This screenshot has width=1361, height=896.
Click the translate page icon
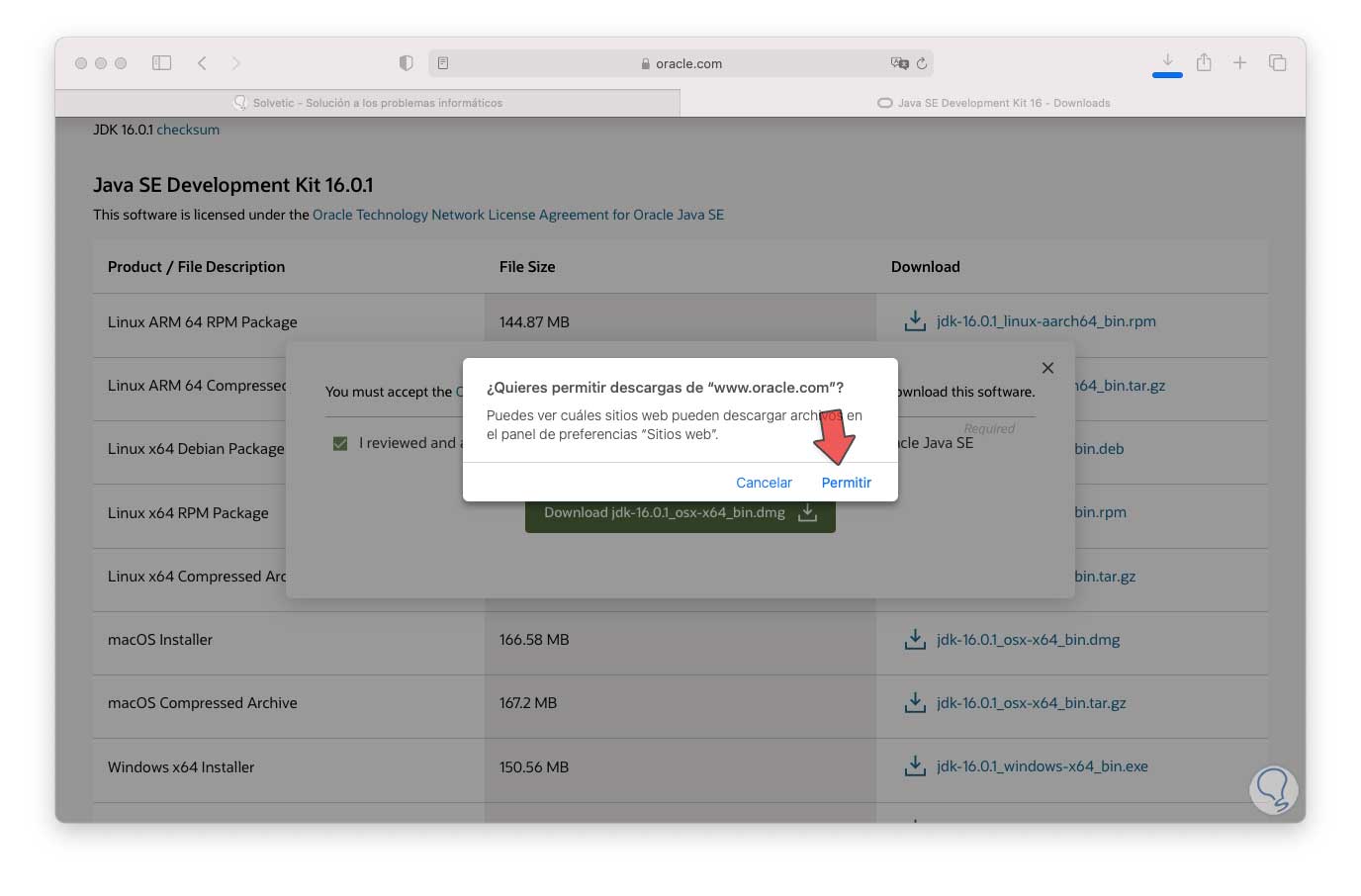click(899, 63)
